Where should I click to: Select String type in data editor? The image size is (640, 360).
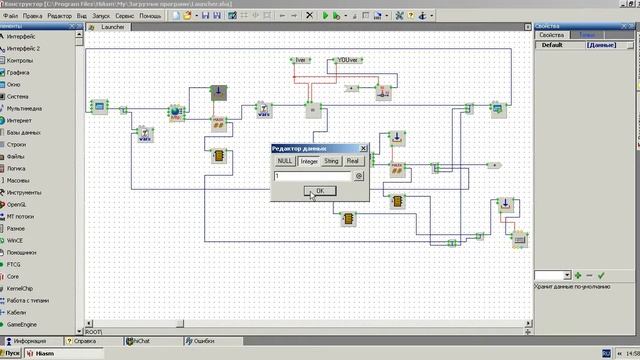tap(331, 161)
